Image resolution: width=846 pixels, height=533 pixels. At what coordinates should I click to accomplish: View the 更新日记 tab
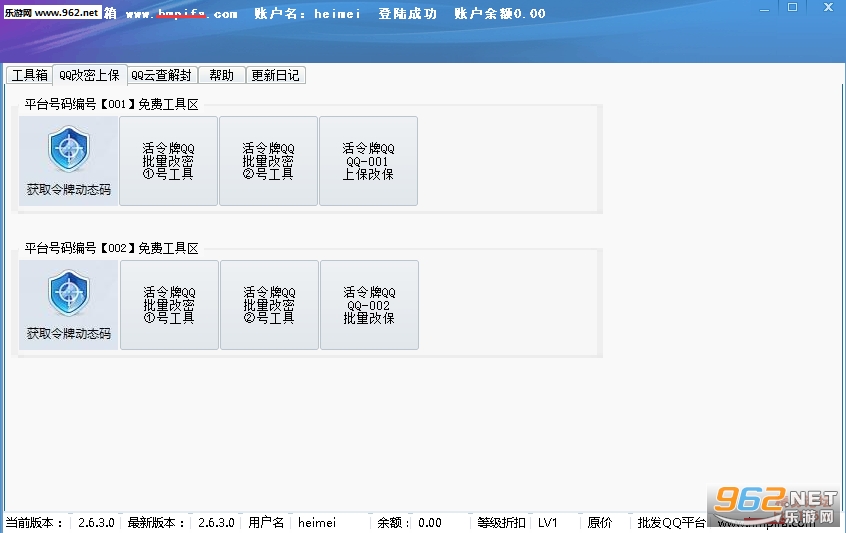pyautogui.click(x=275, y=75)
